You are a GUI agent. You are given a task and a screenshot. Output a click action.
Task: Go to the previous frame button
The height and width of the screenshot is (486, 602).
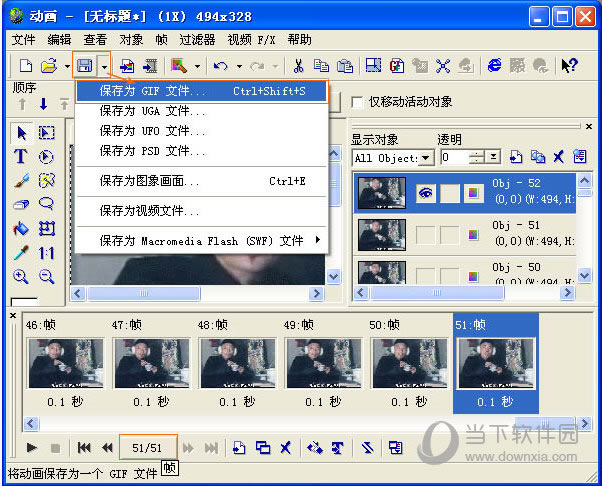tap(108, 448)
